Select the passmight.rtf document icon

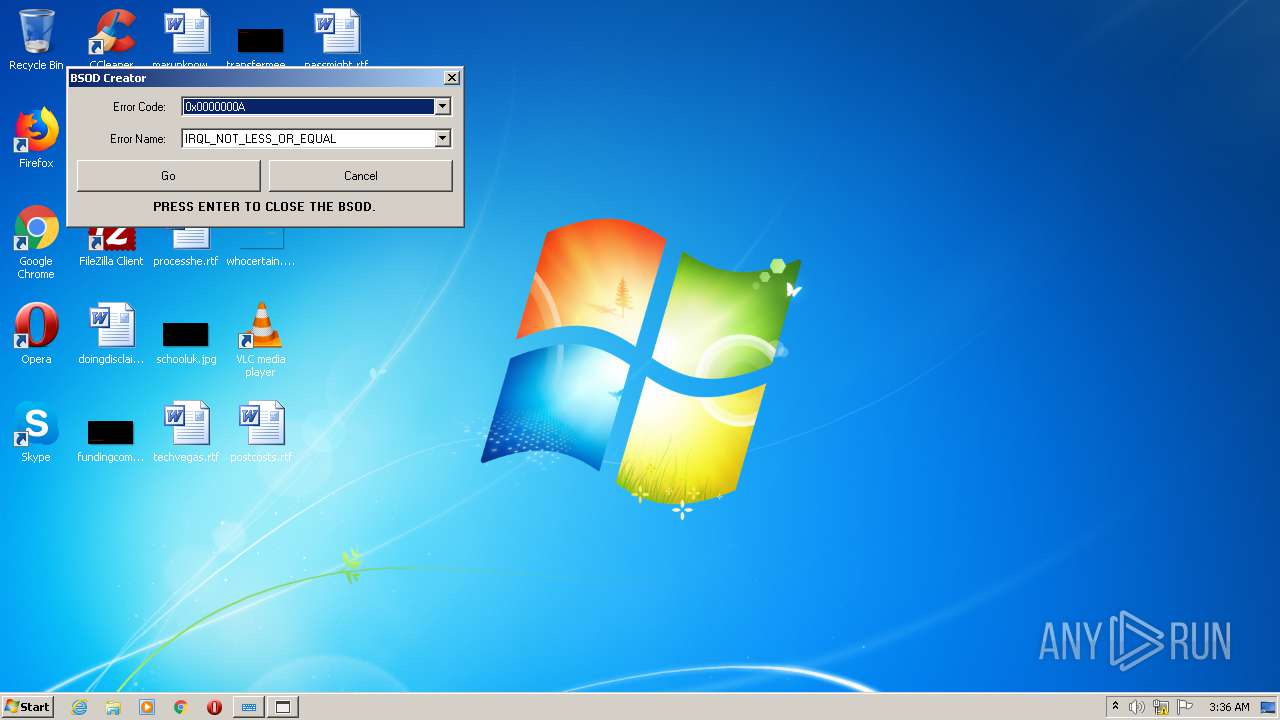coord(336,37)
